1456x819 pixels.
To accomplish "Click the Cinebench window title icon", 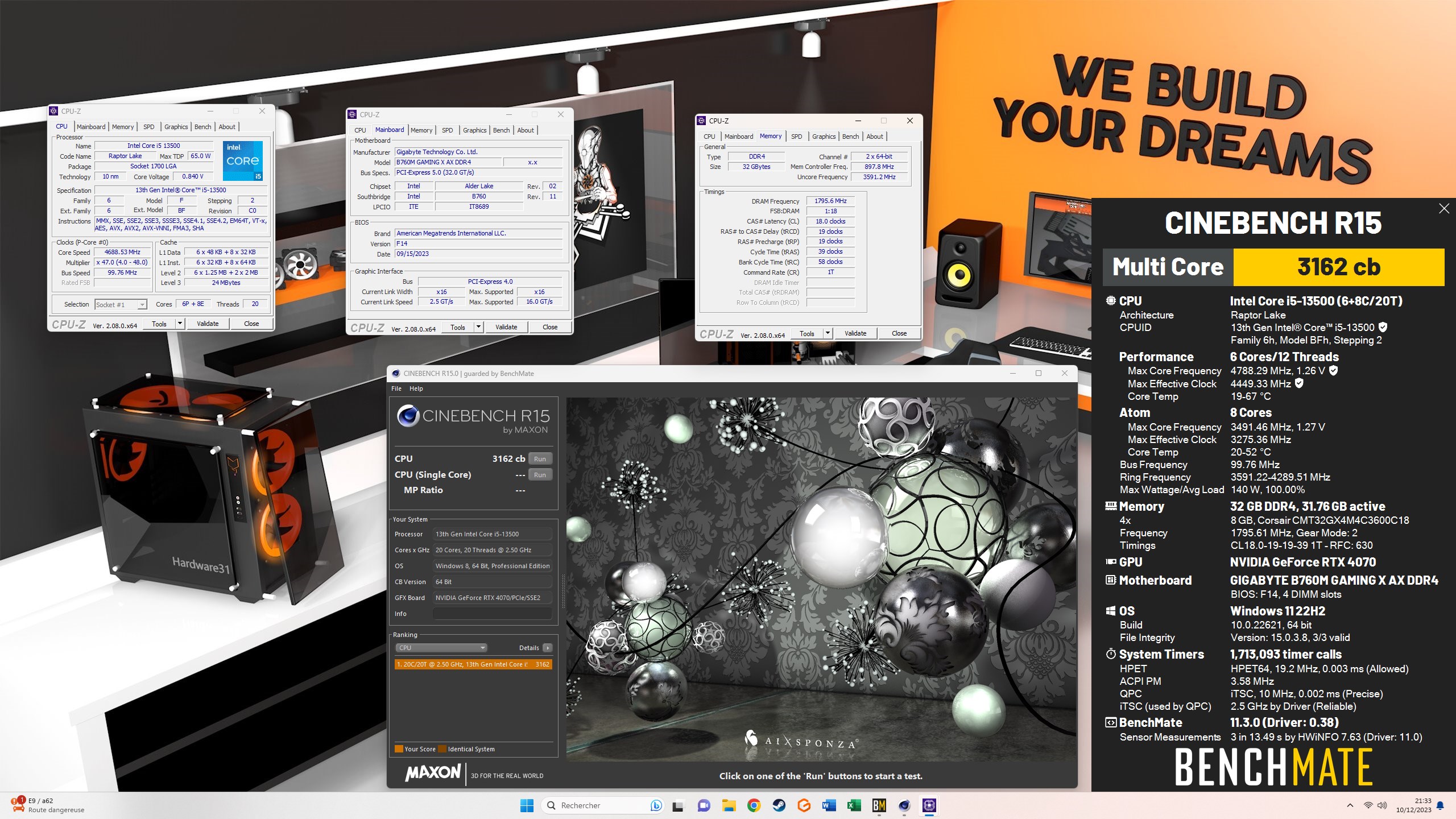I will pos(396,374).
